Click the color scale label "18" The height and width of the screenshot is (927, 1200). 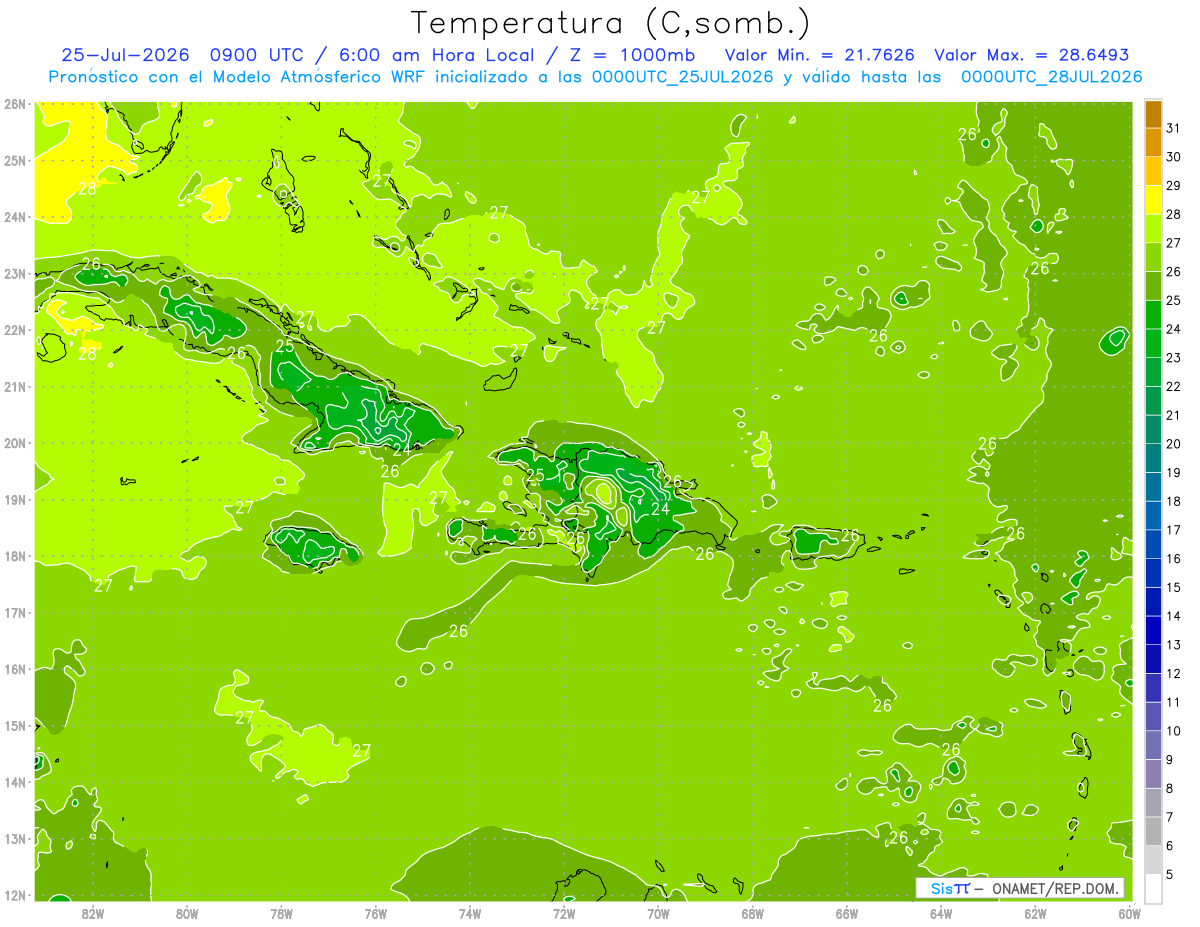(x=1173, y=501)
